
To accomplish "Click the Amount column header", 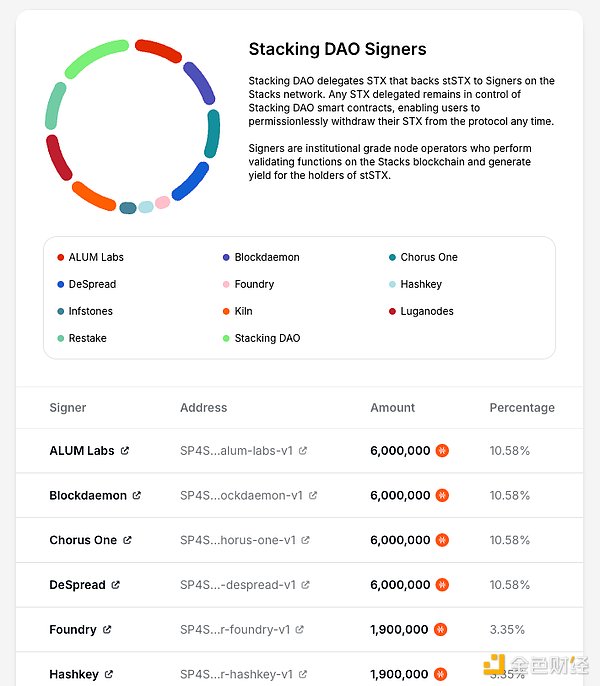I will point(392,408).
